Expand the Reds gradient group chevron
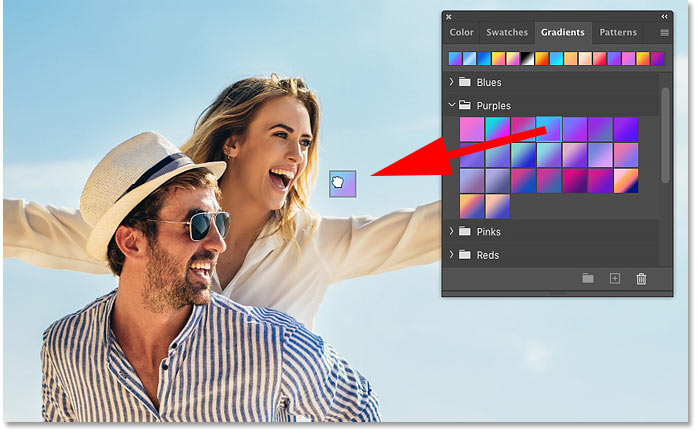The width and height of the screenshot is (698, 433). click(x=451, y=255)
